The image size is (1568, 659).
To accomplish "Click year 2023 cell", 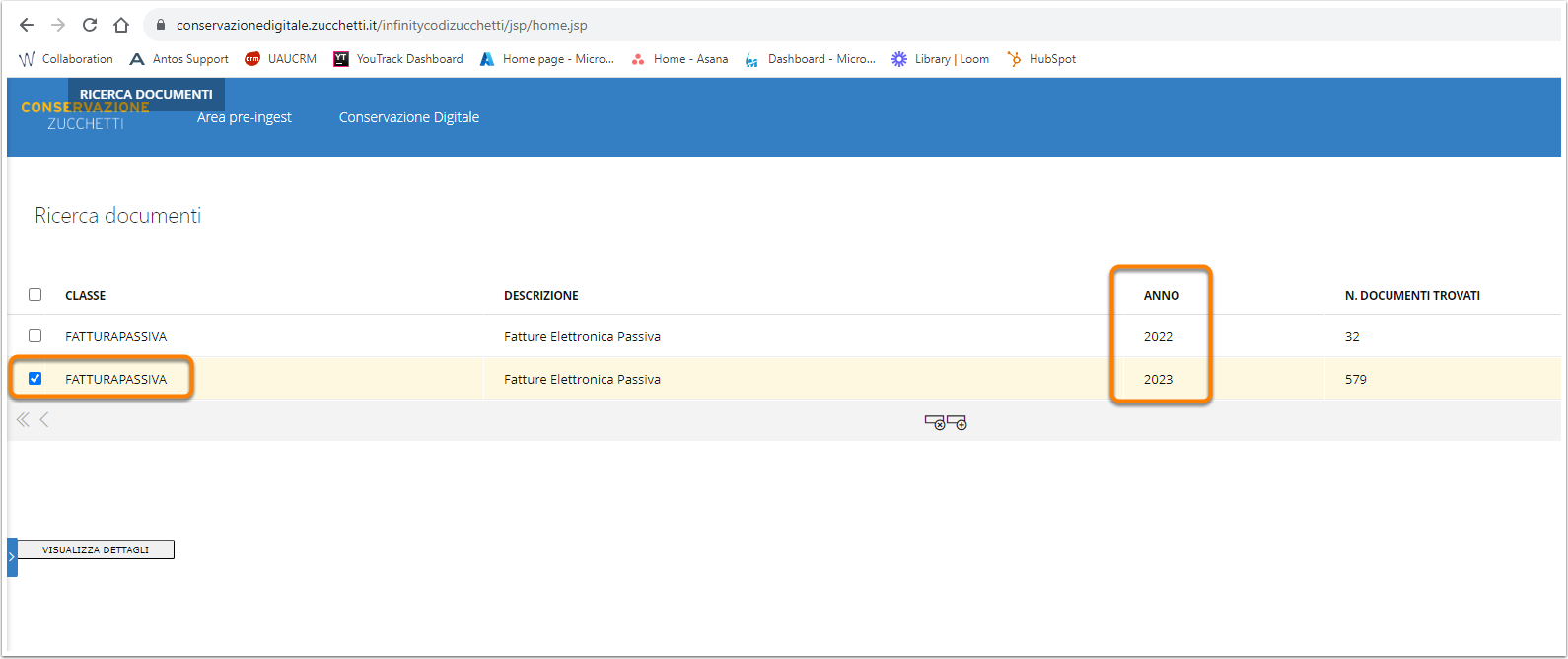I will pos(1158,379).
